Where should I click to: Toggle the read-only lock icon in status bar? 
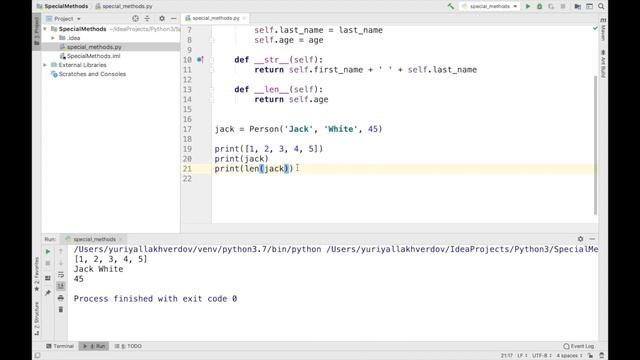[590, 356]
